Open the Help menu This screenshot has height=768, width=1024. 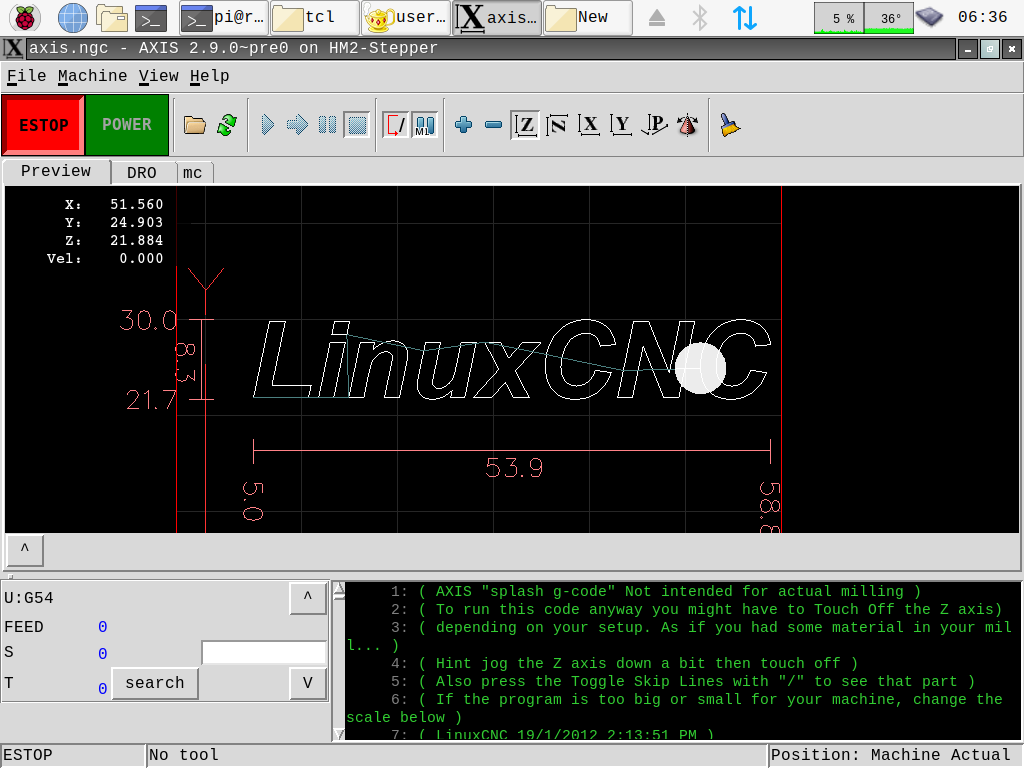pos(210,76)
